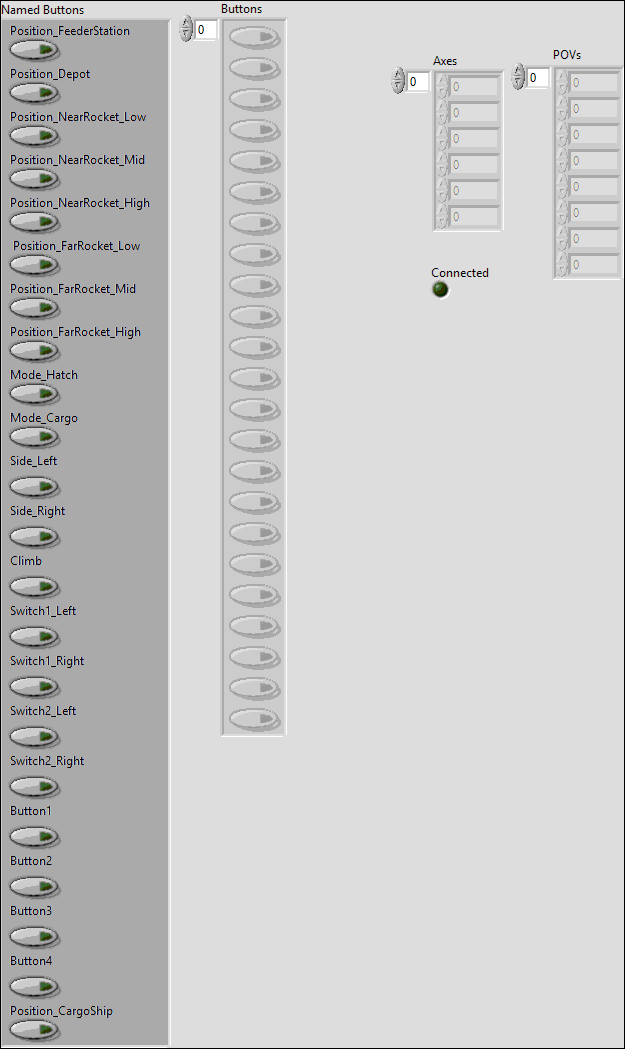This screenshot has height=1049, width=625.
Task: Toggle the Switch1_Right button
Action: tap(34, 686)
